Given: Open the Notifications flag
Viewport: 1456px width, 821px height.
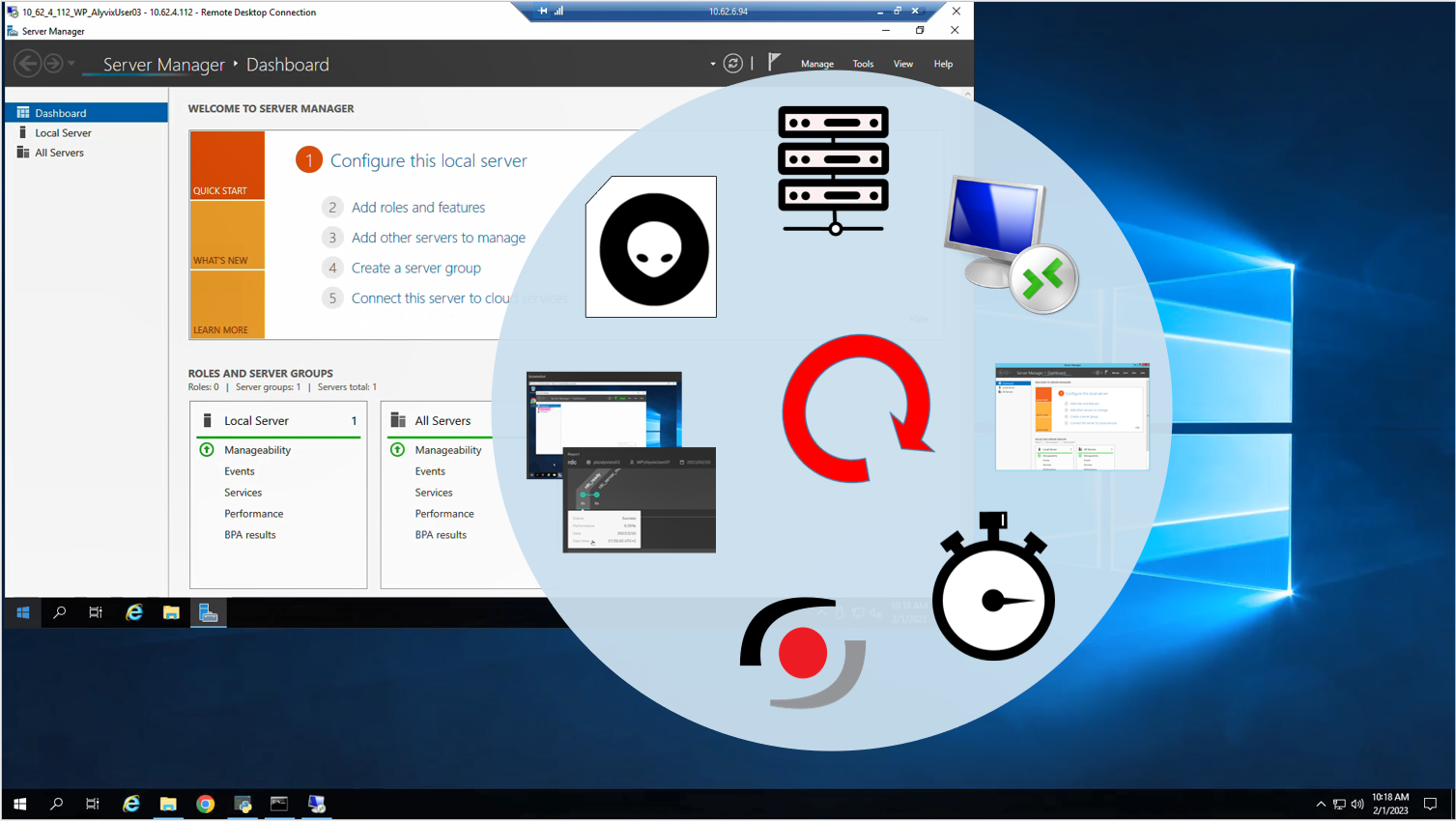Looking at the screenshot, I should coord(774,63).
